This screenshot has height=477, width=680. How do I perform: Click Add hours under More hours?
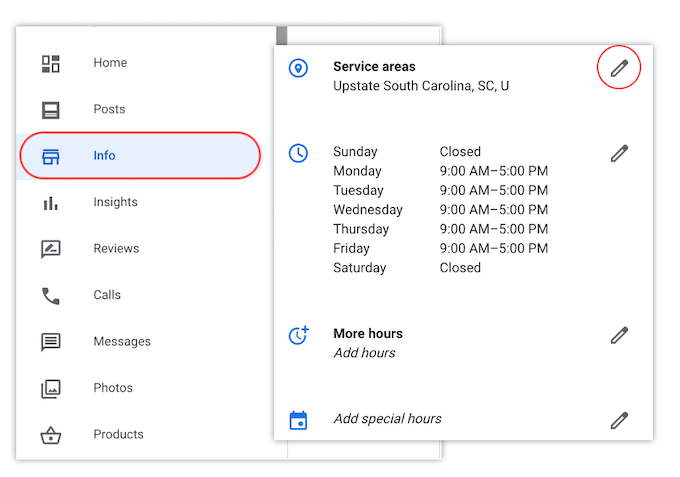[x=364, y=353]
